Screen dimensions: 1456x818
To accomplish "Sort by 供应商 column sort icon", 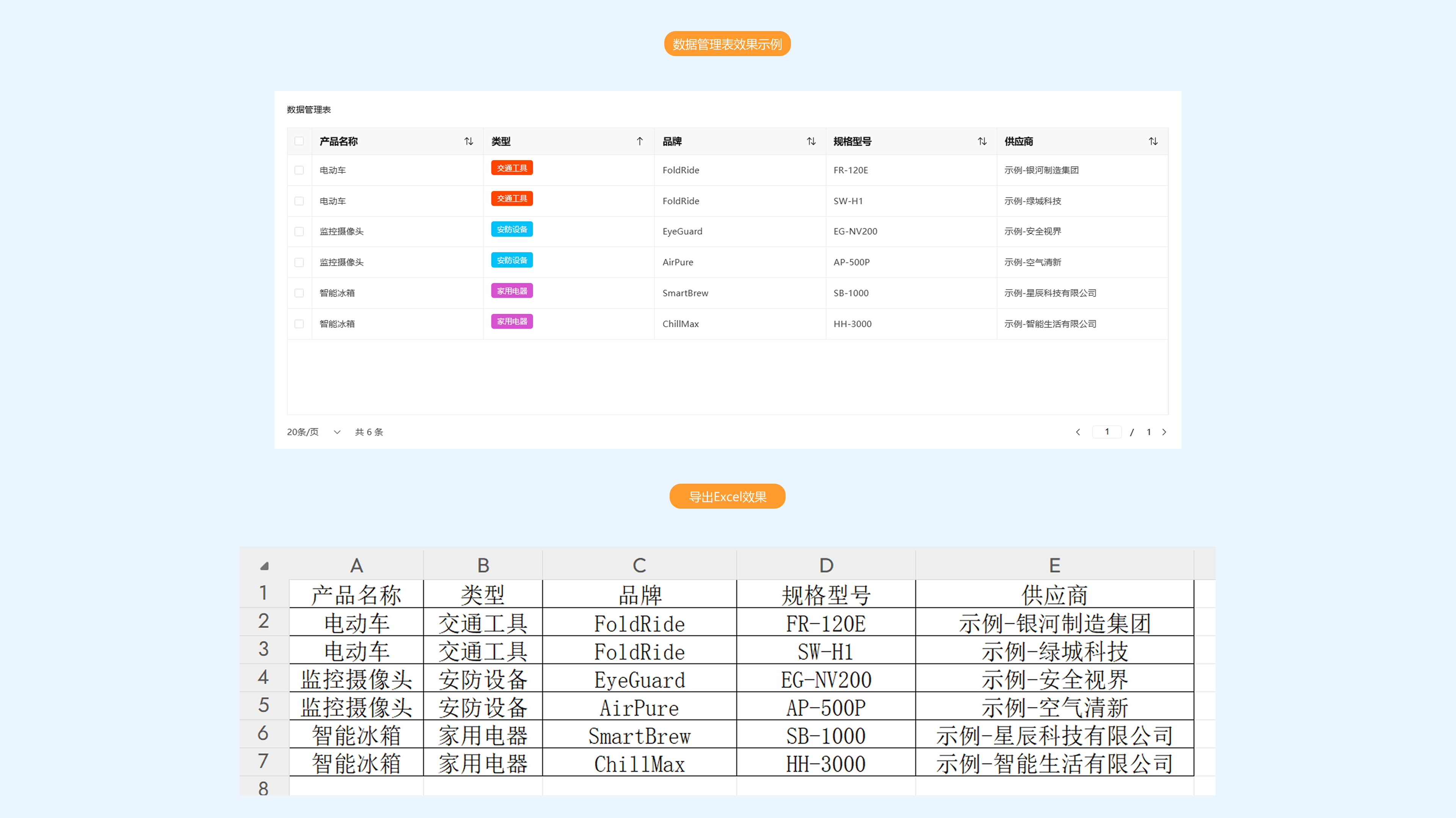I will pos(1153,141).
